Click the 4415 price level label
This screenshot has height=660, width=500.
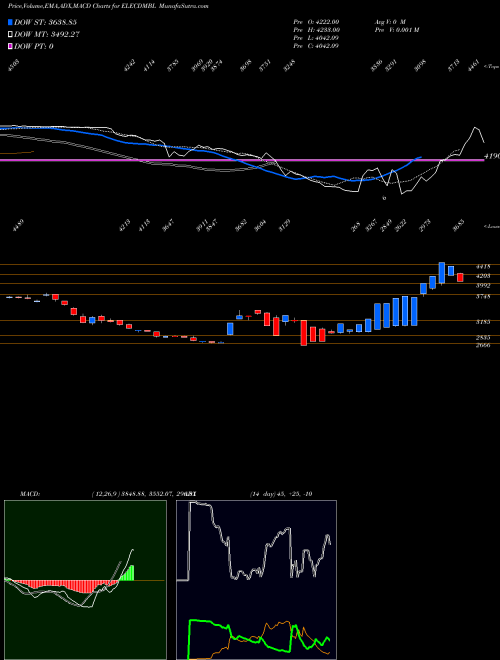(x=483, y=267)
